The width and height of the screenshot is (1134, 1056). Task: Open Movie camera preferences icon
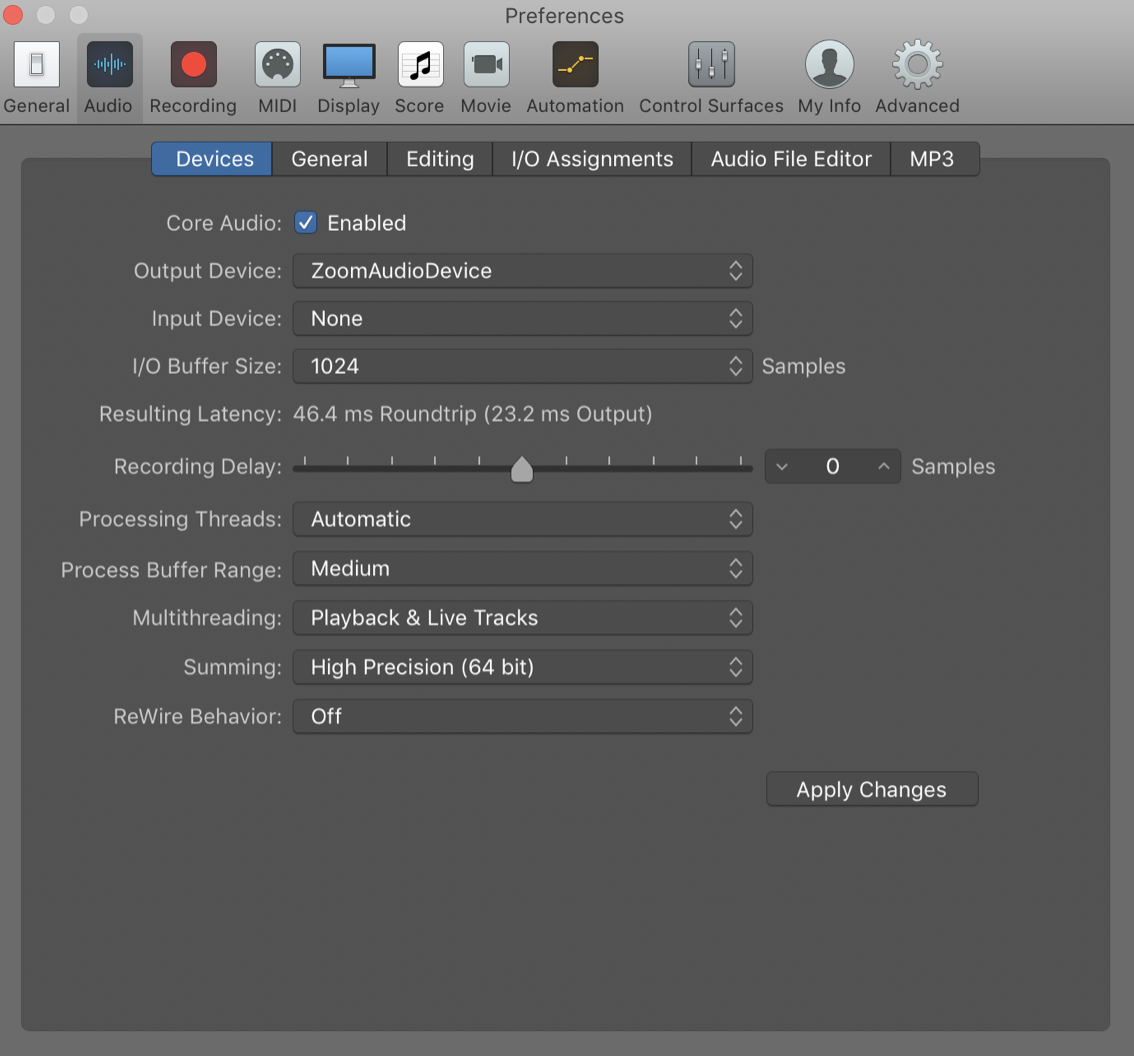pos(486,64)
